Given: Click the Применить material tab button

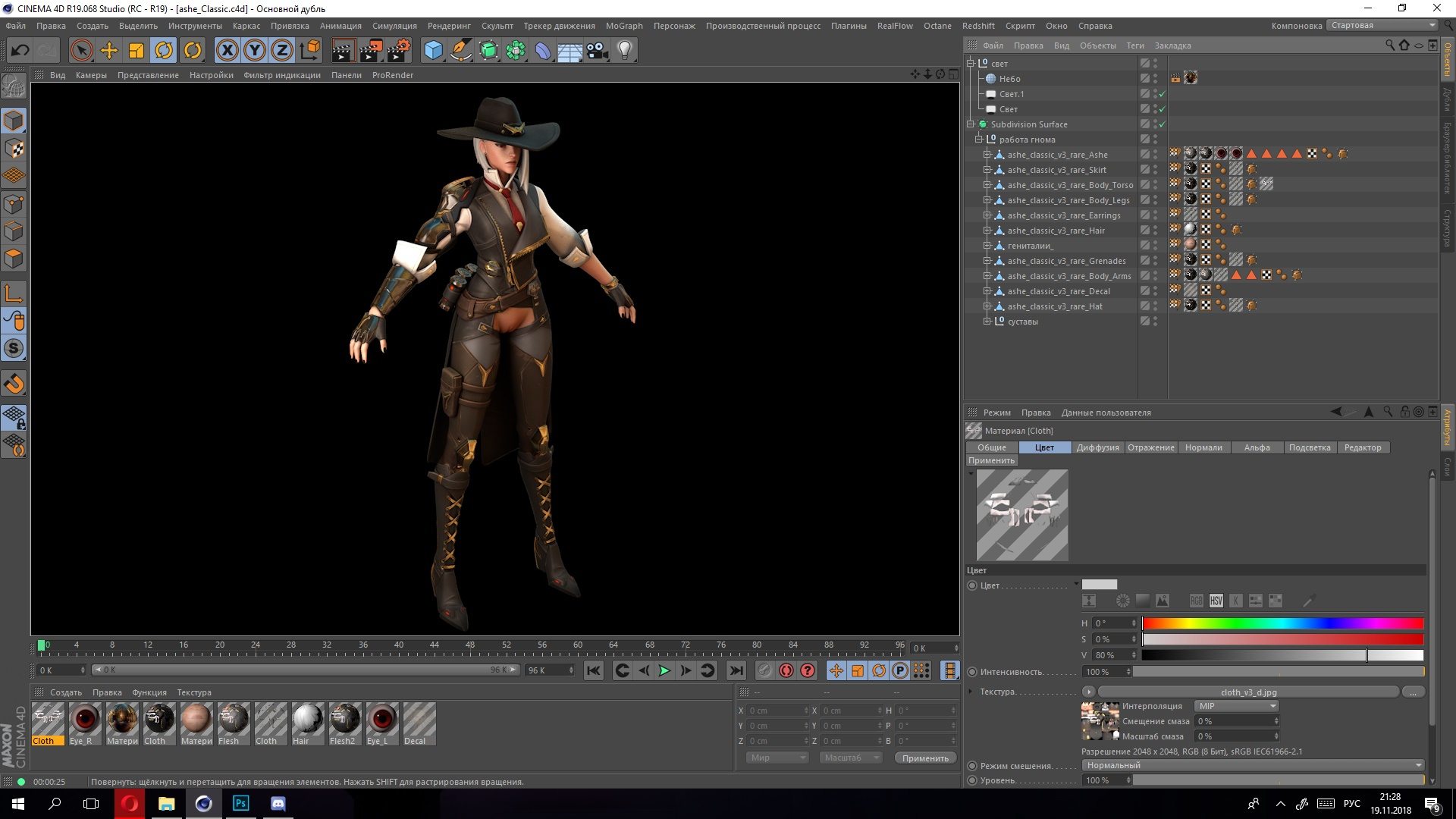Looking at the screenshot, I should pyautogui.click(x=991, y=460).
